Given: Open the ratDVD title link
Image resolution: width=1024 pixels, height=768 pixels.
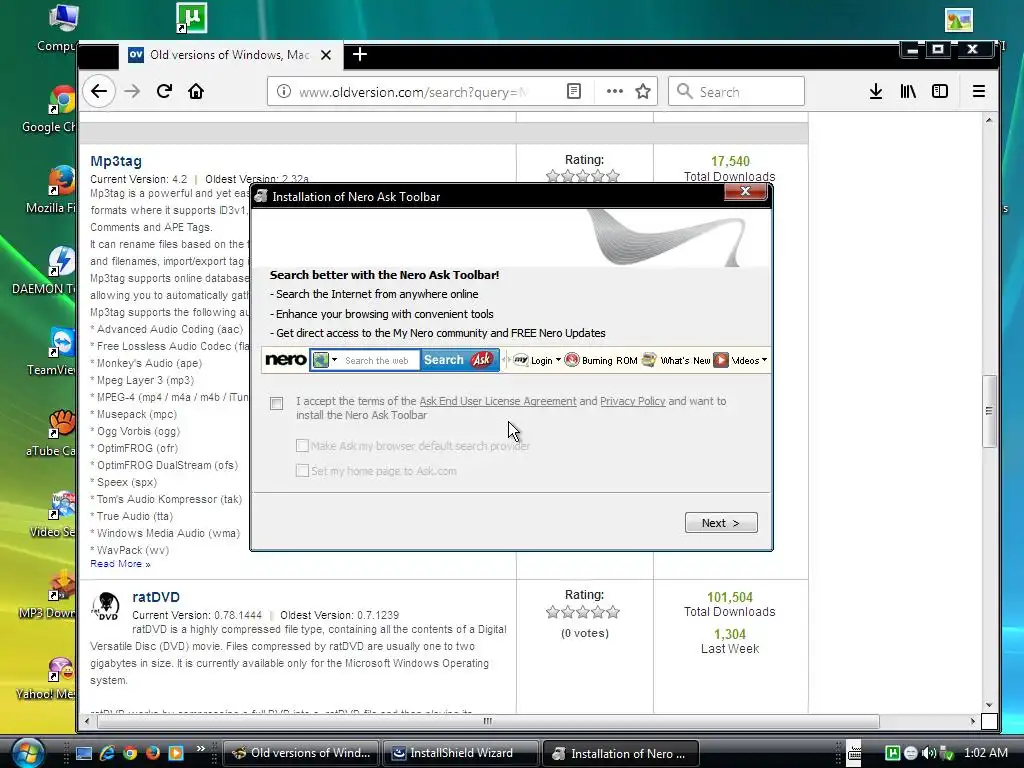Looking at the screenshot, I should click(x=155, y=597).
